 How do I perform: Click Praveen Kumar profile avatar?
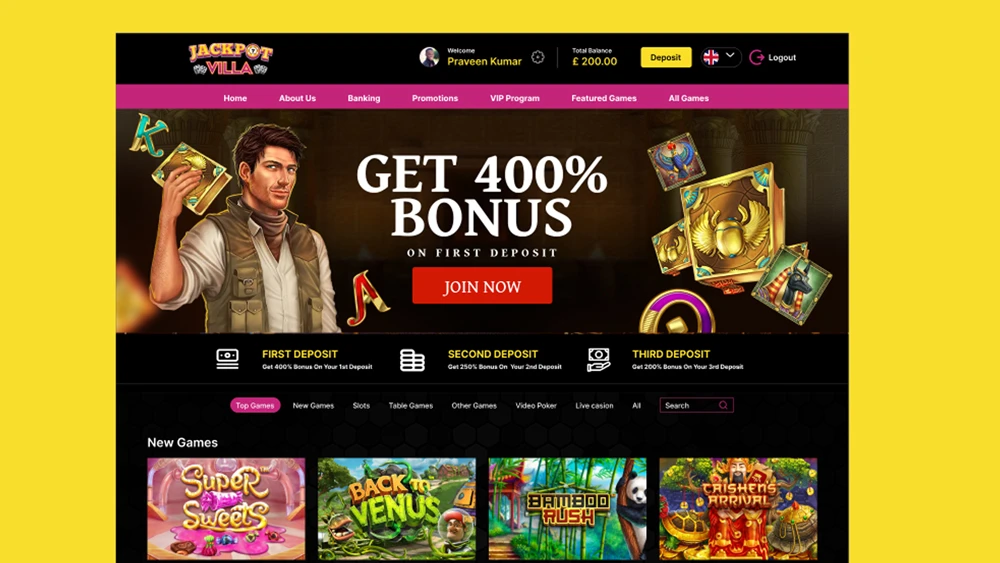pos(429,57)
